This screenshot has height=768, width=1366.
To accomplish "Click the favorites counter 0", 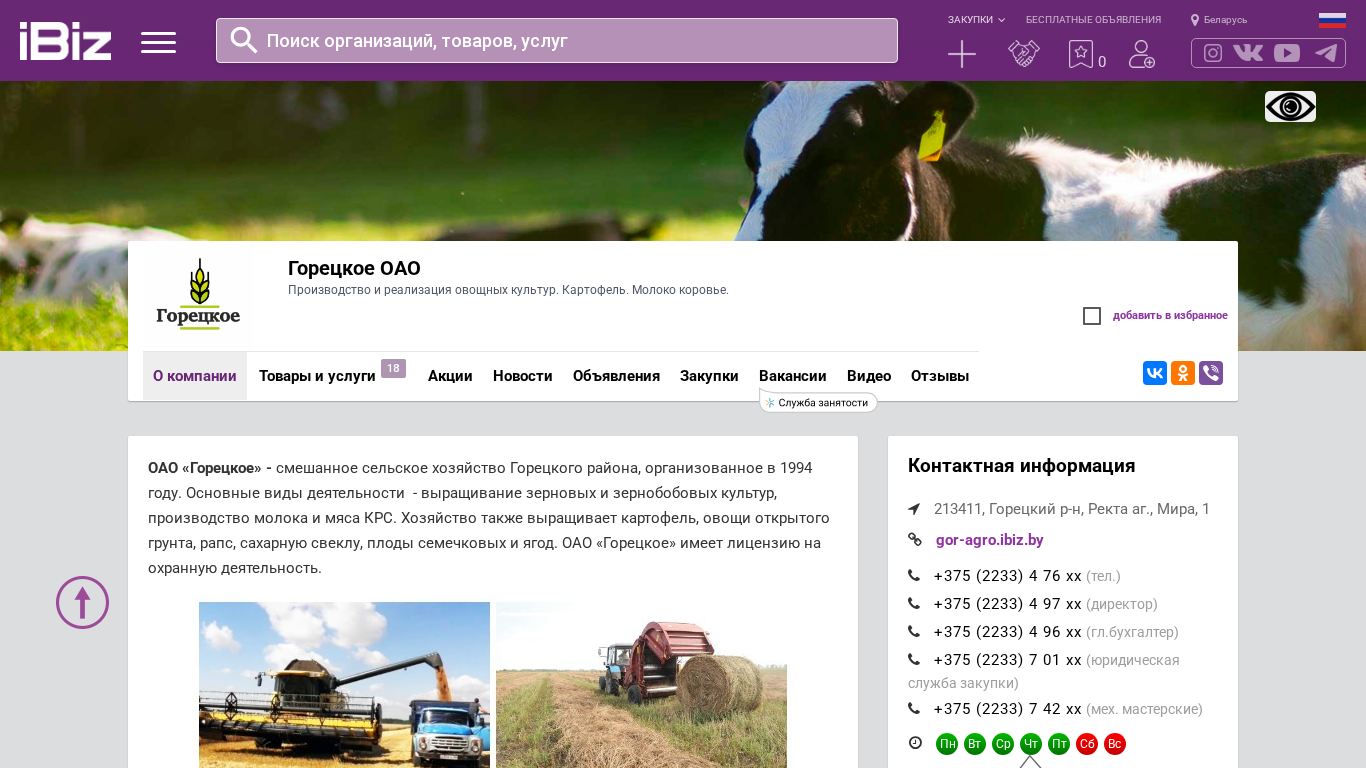I will [x=1102, y=62].
